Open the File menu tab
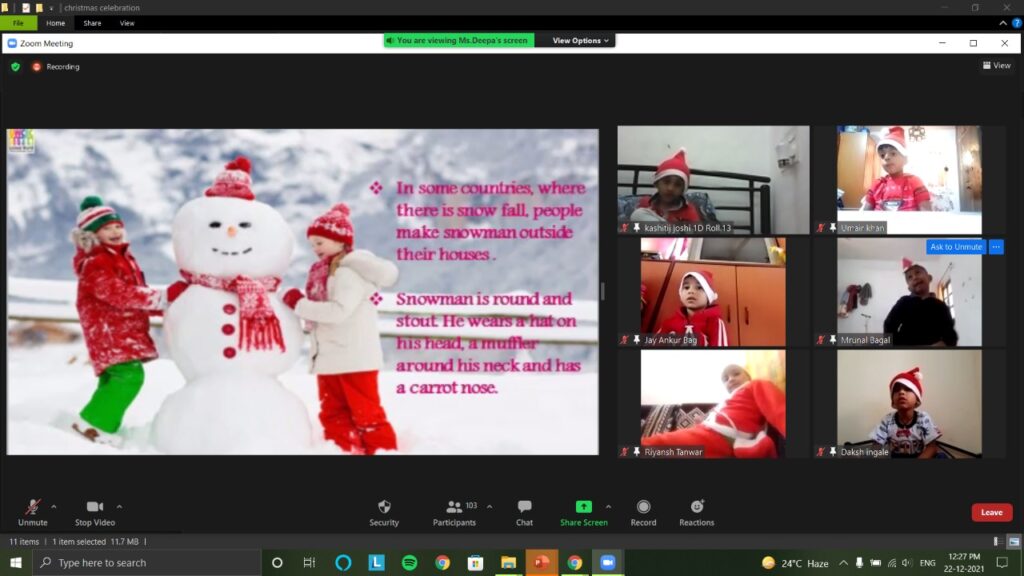 pos(19,23)
